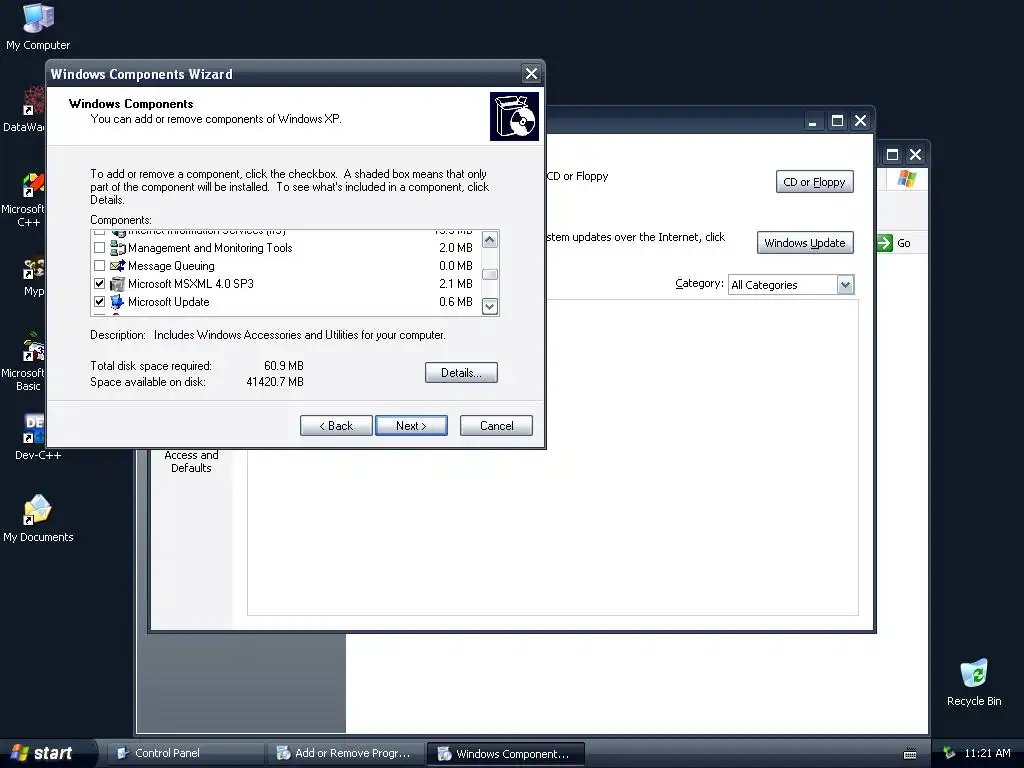This screenshot has height=768, width=1024.
Task: Click the 2.1 MB size value
Action: coord(456,284)
